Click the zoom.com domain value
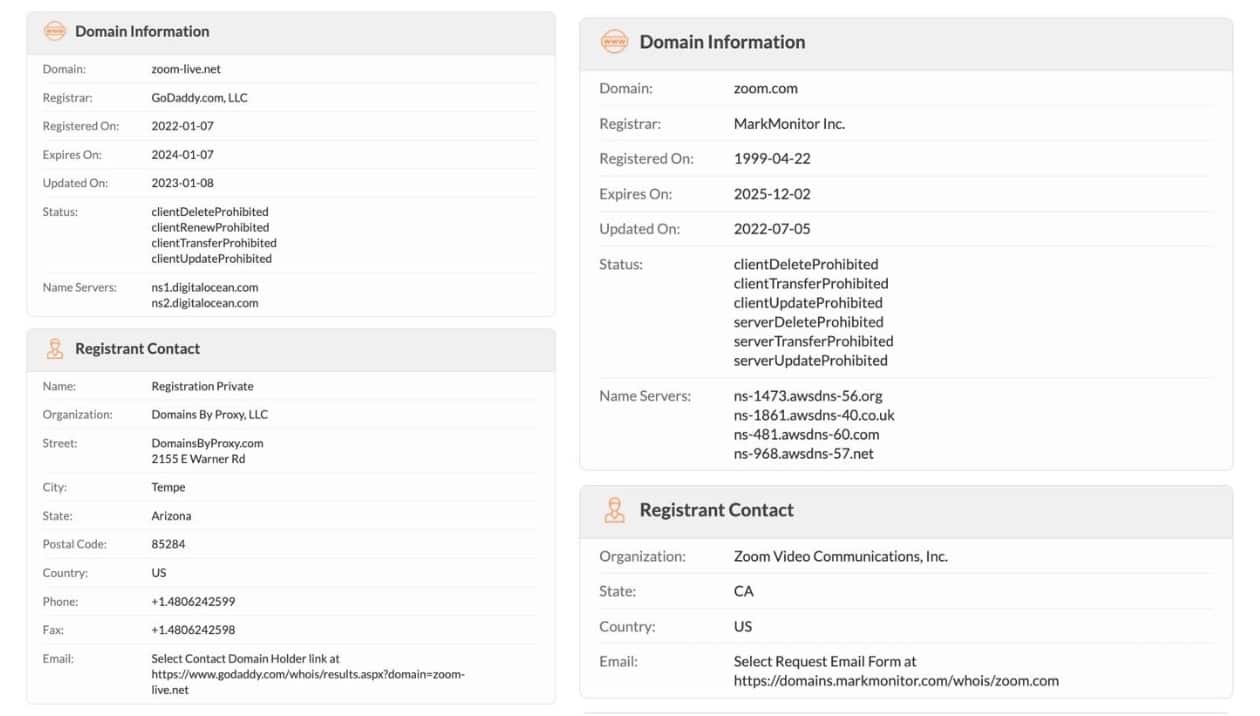Screen dimensions: 1260x716 [765, 89]
